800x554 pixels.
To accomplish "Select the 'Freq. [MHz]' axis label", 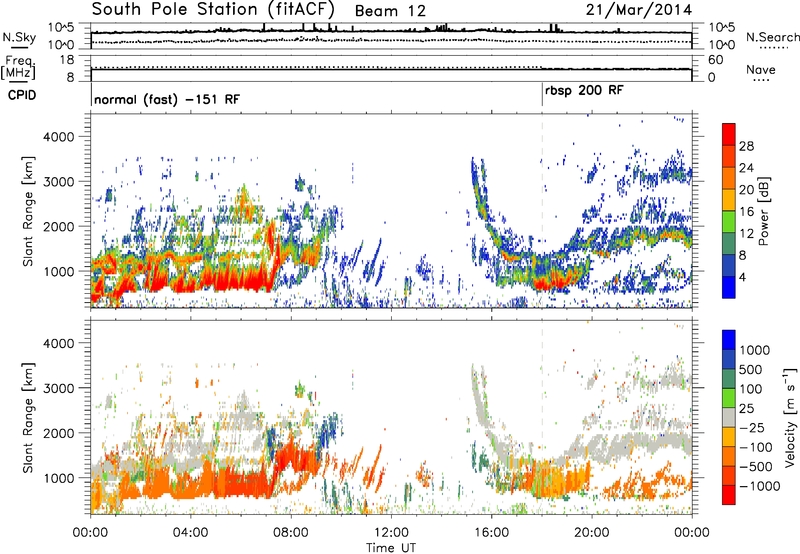I will pos(19,67).
